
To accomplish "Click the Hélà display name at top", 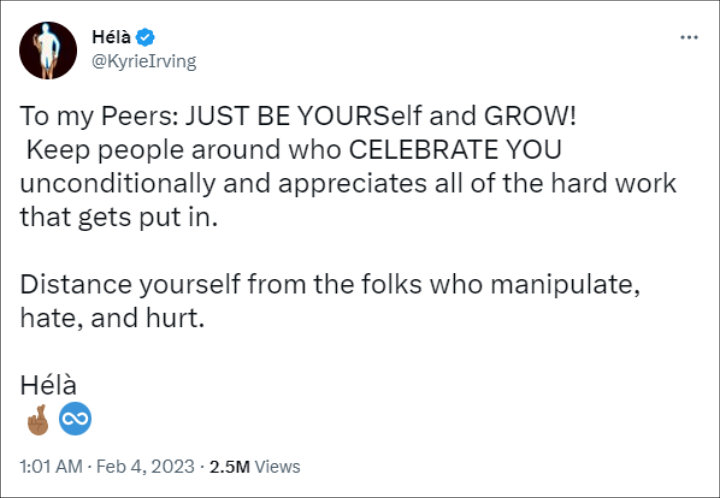I will click(111, 37).
